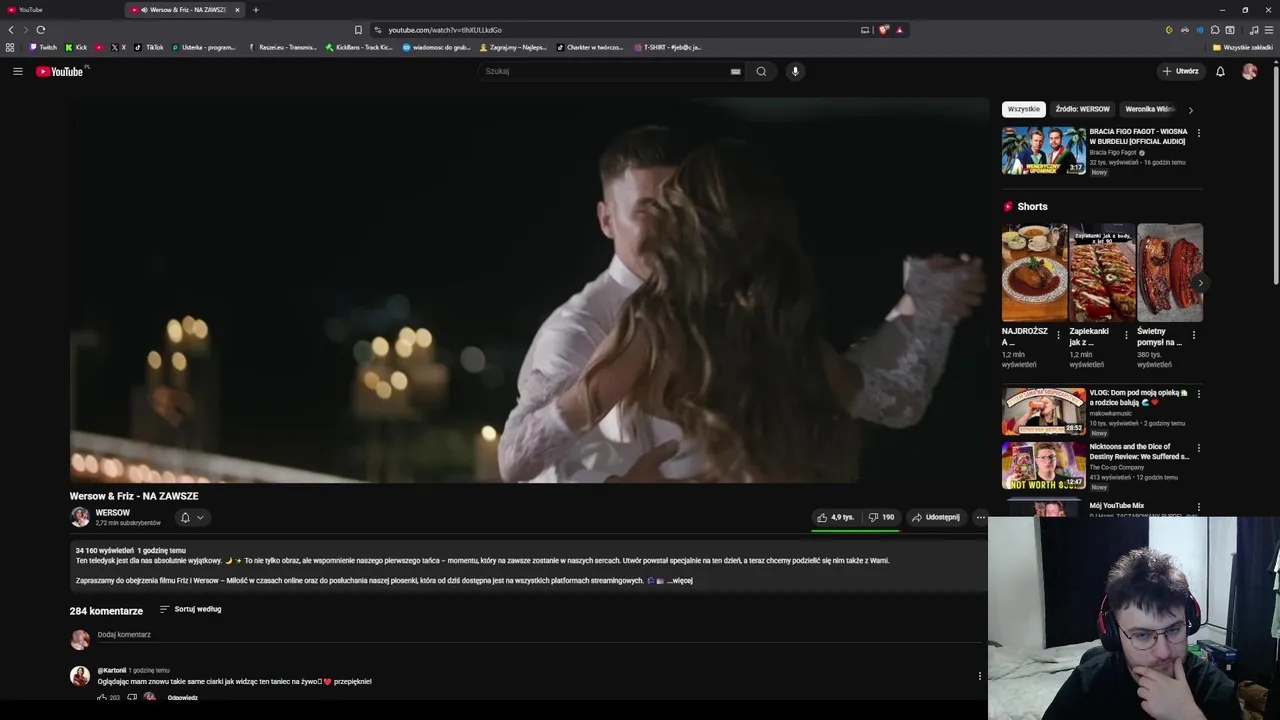The image size is (1280, 720).
Task: Click the Utwórz create button
Action: (1180, 71)
